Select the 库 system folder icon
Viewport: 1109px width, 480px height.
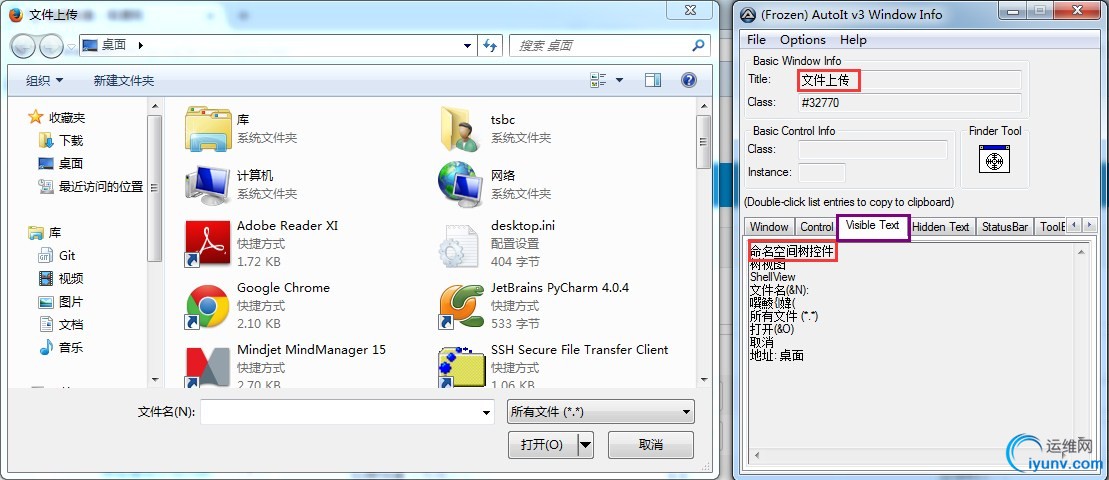207,129
